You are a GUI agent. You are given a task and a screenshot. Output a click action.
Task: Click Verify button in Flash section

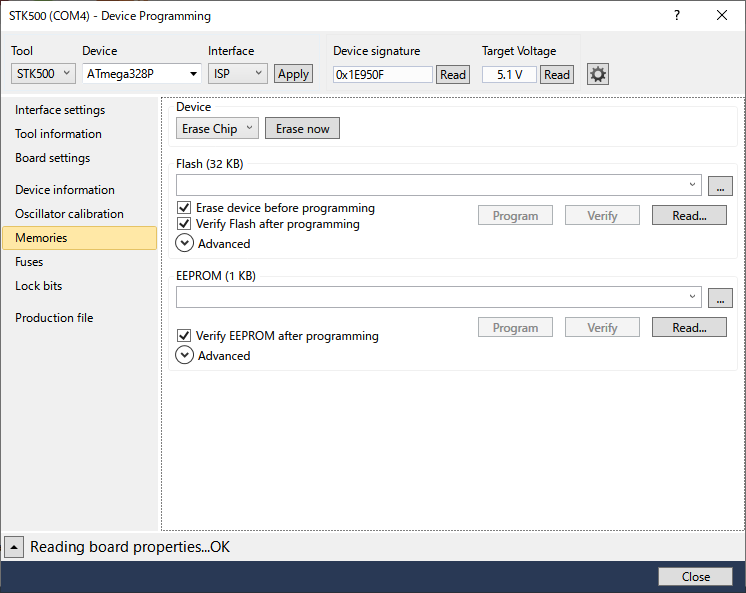[x=602, y=216]
